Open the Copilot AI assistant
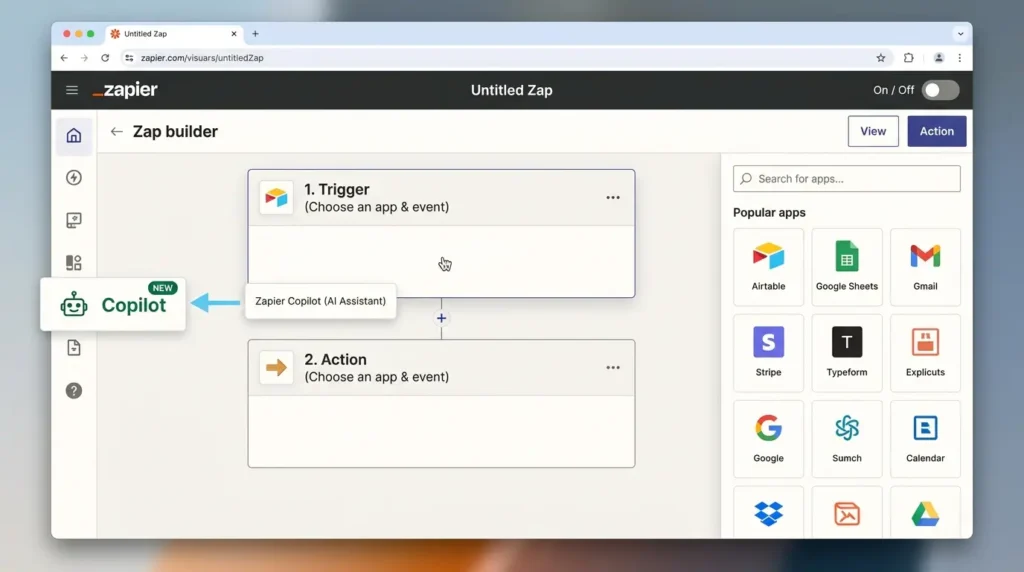The image size is (1024, 572). click(x=113, y=305)
